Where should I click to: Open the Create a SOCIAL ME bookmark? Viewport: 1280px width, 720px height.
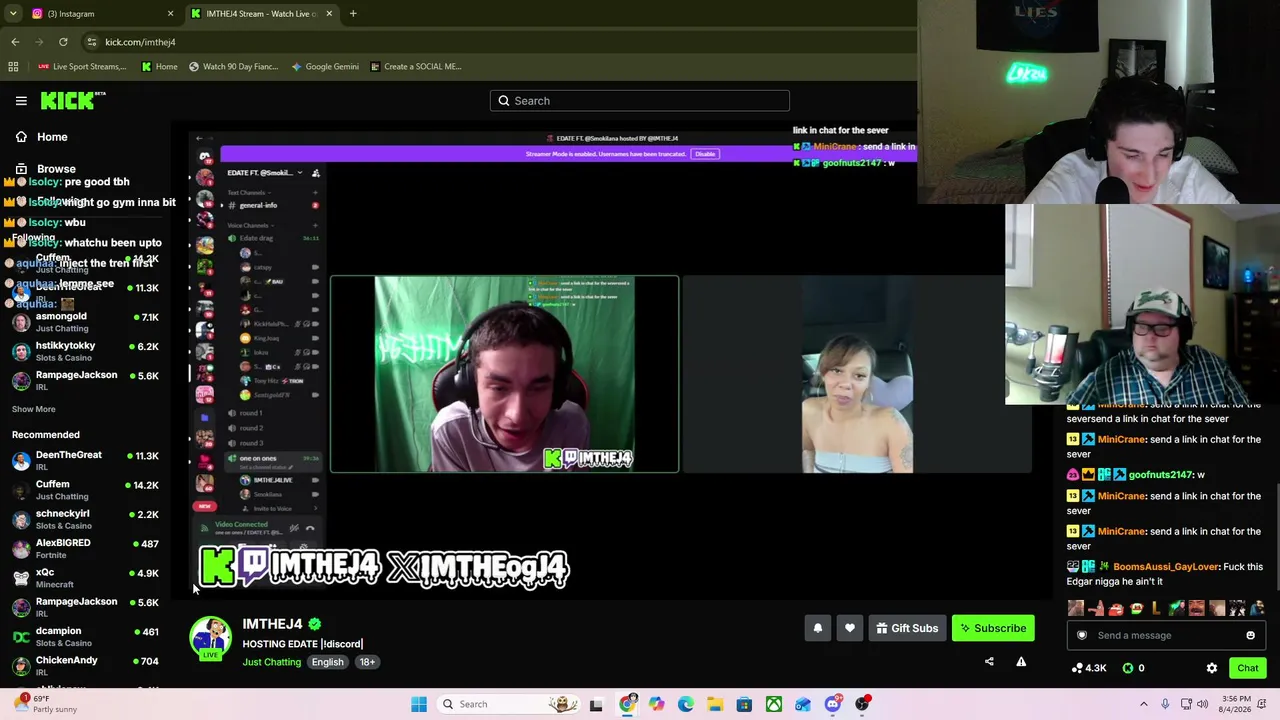415,67
